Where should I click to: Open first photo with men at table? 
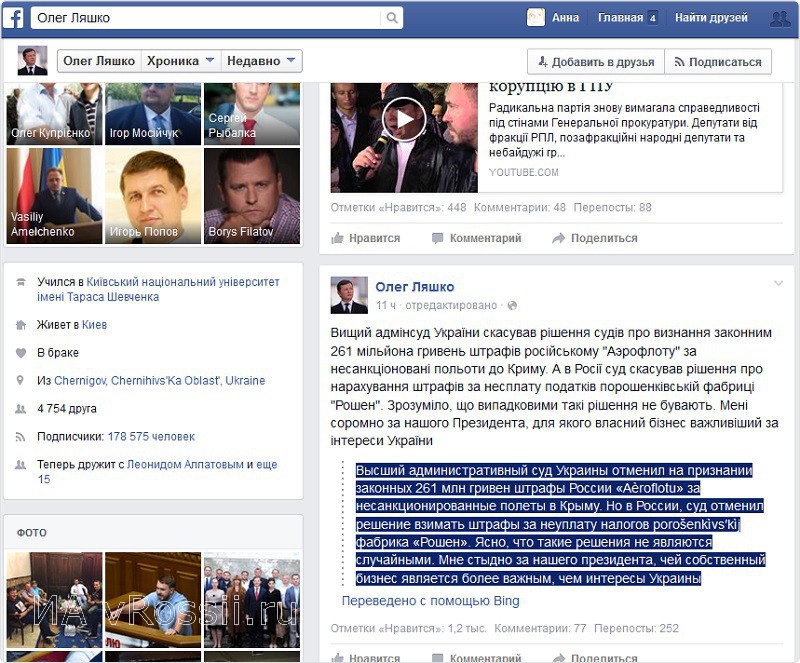click(x=54, y=600)
